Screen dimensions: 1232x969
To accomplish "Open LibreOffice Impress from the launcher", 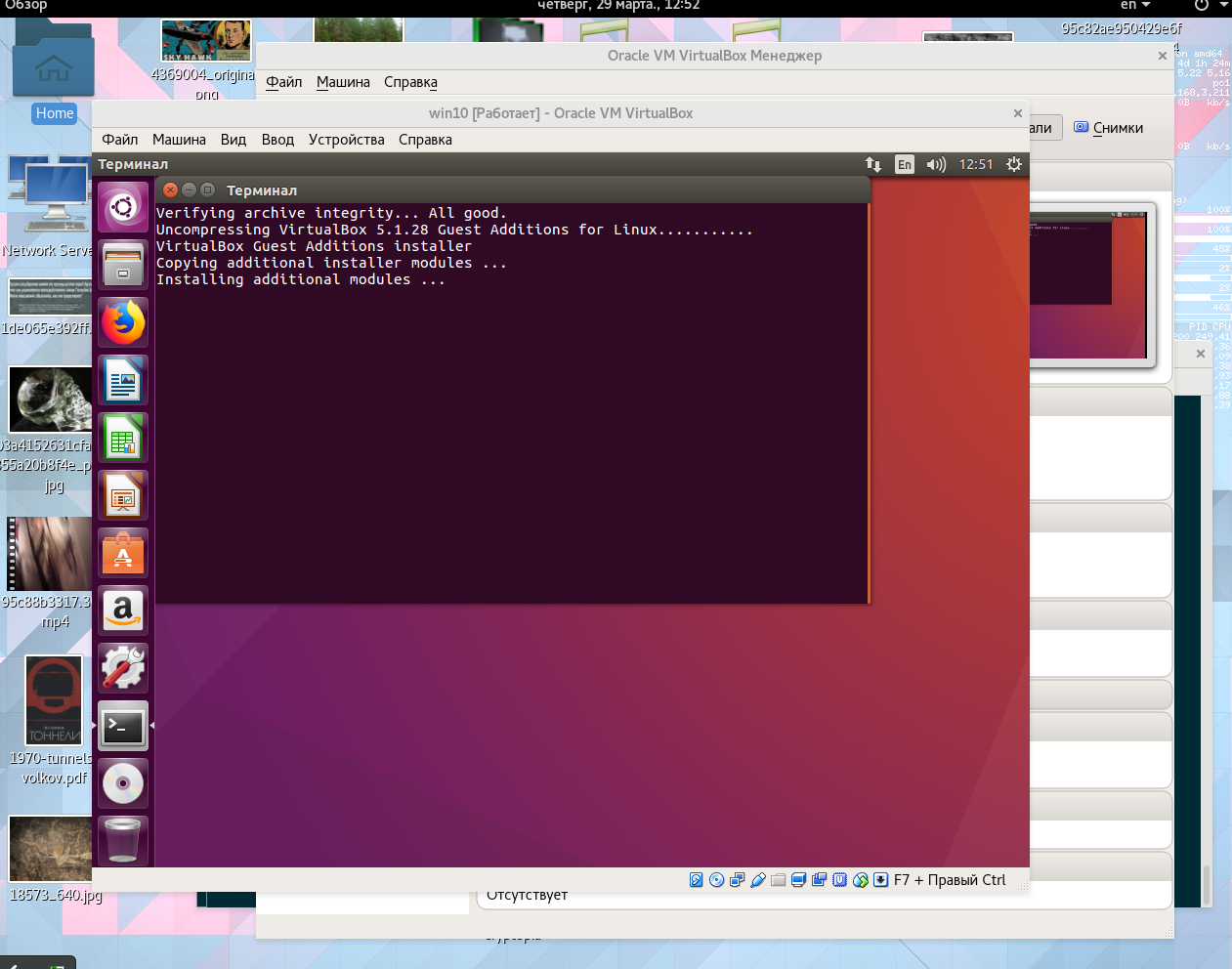I will [123, 494].
